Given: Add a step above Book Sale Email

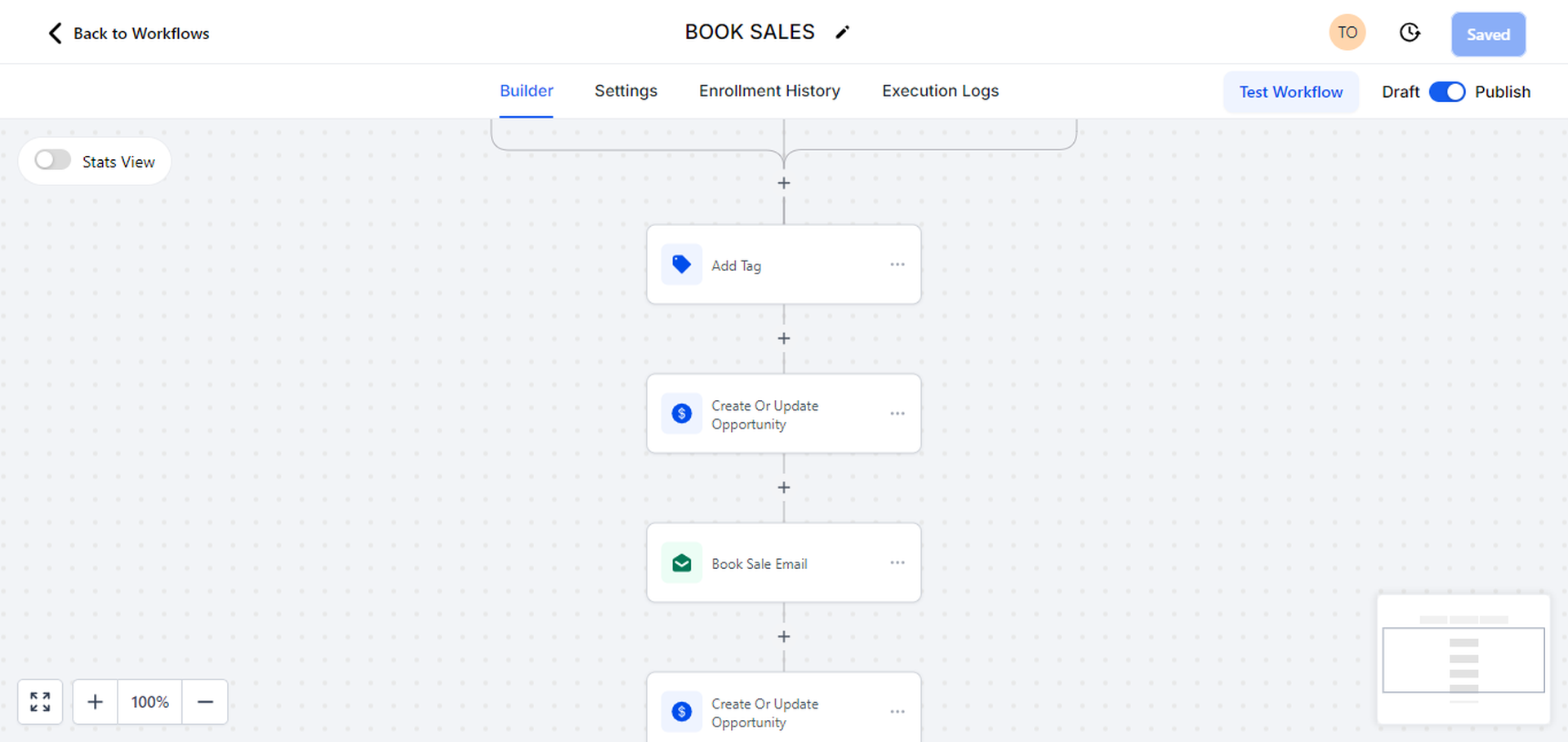Looking at the screenshot, I should pos(784,487).
